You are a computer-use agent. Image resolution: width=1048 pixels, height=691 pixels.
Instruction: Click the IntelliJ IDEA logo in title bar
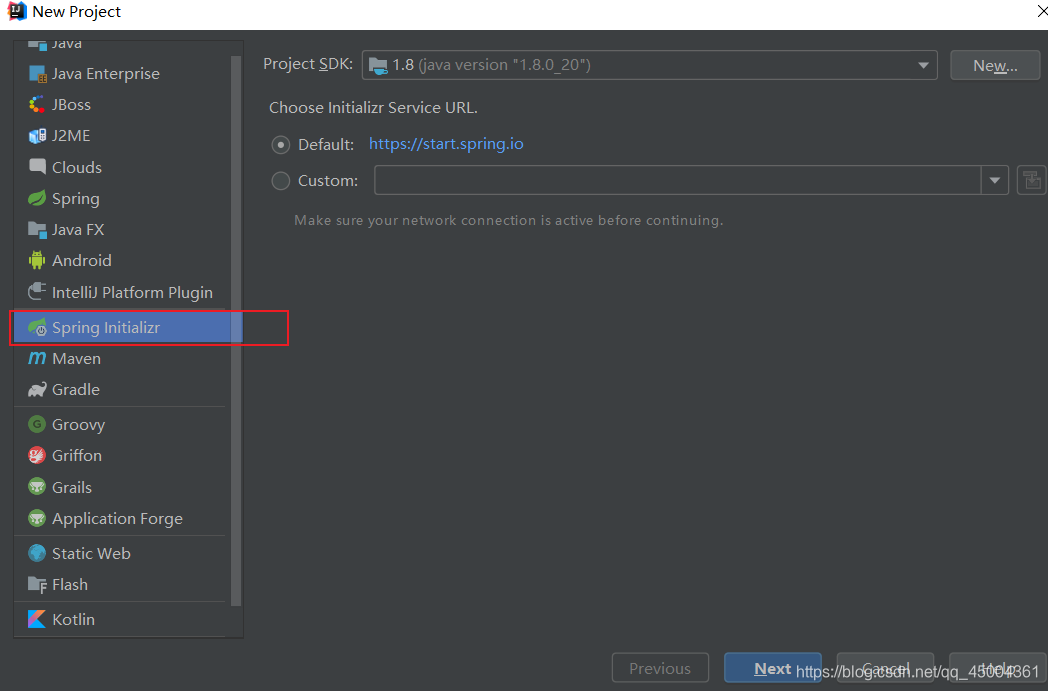17,11
